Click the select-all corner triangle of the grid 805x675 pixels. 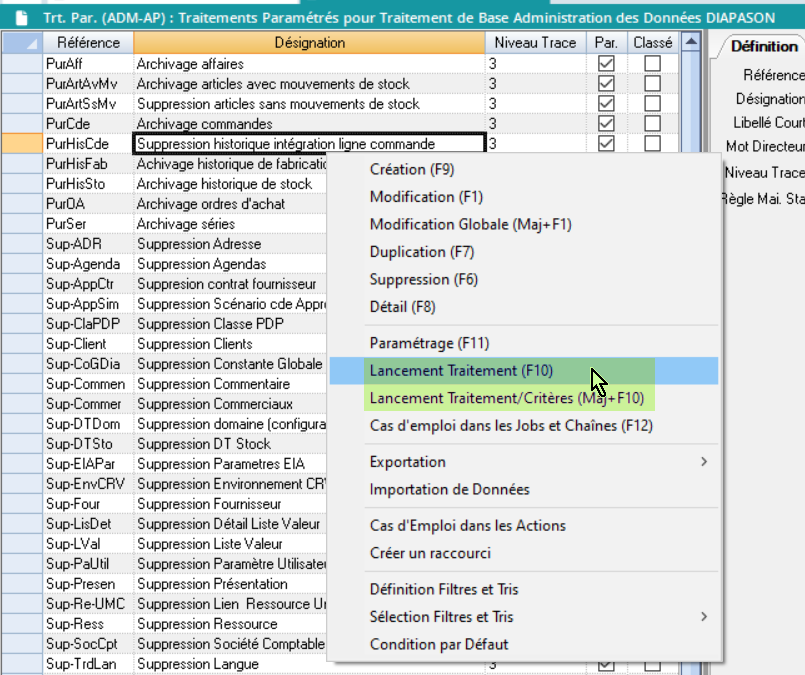coord(21,43)
